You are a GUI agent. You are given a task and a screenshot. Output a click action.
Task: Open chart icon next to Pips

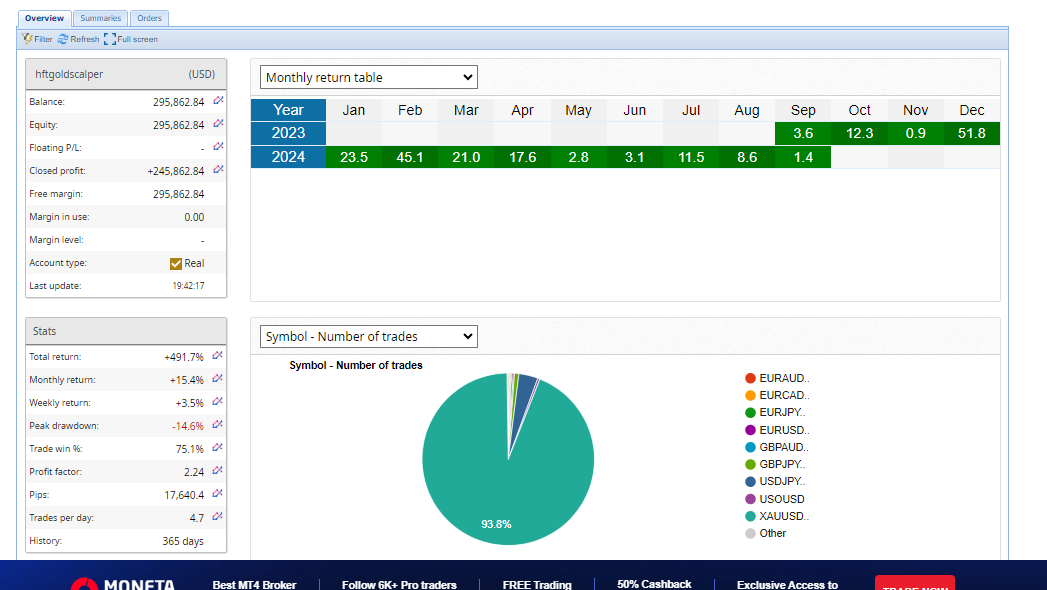[x=218, y=494]
